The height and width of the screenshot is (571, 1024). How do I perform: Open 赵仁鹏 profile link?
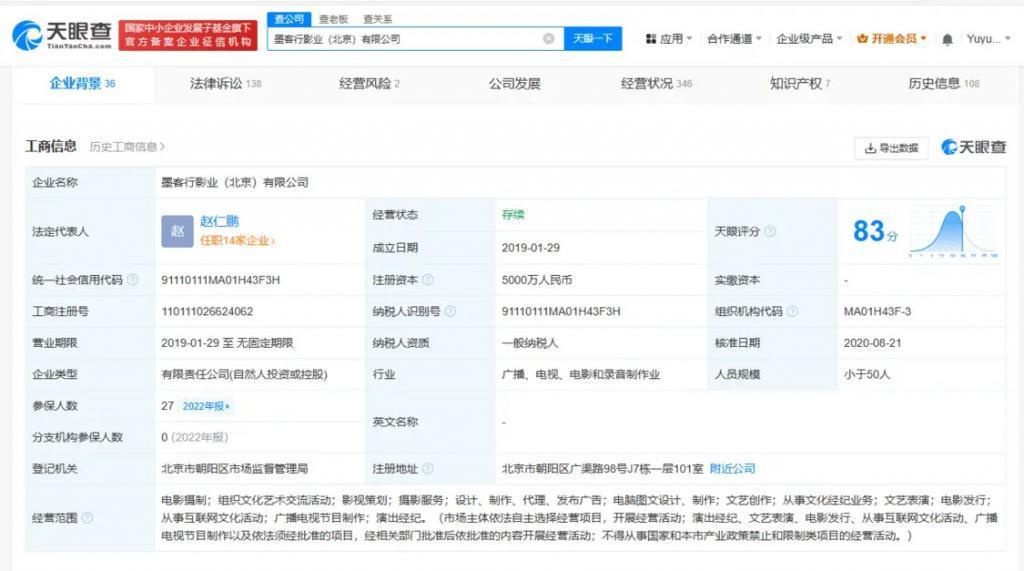[219, 221]
